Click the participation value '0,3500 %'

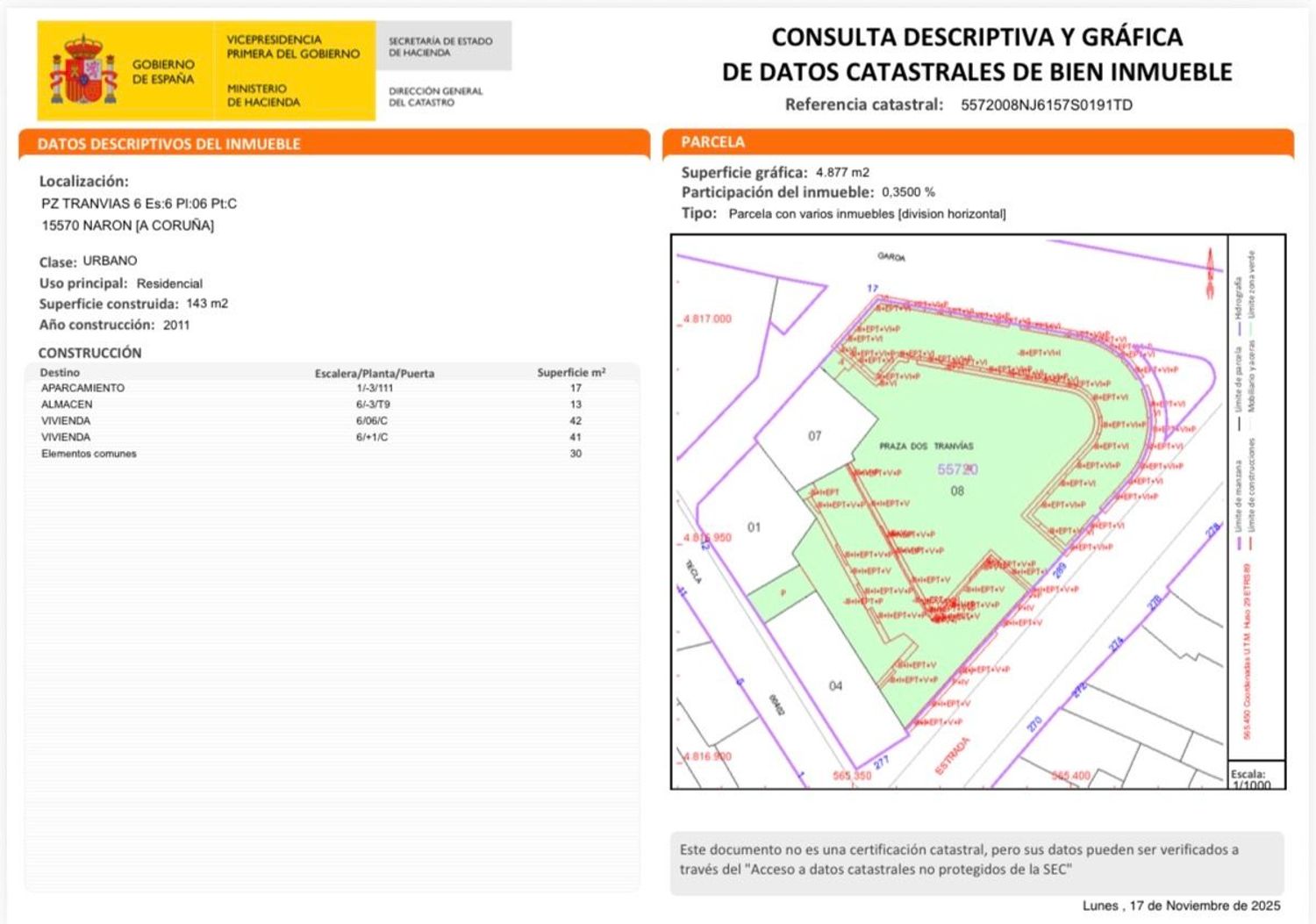click(x=908, y=192)
